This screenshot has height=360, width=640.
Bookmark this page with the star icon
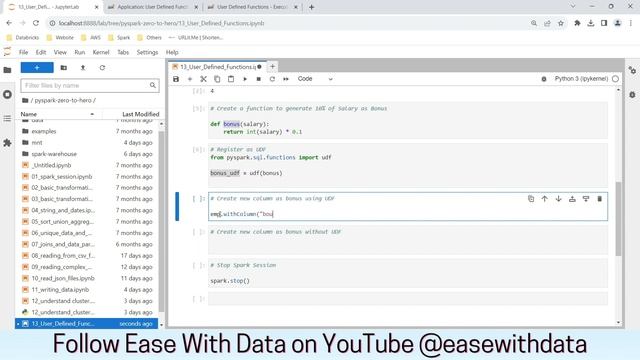click(x=561, y=23)
